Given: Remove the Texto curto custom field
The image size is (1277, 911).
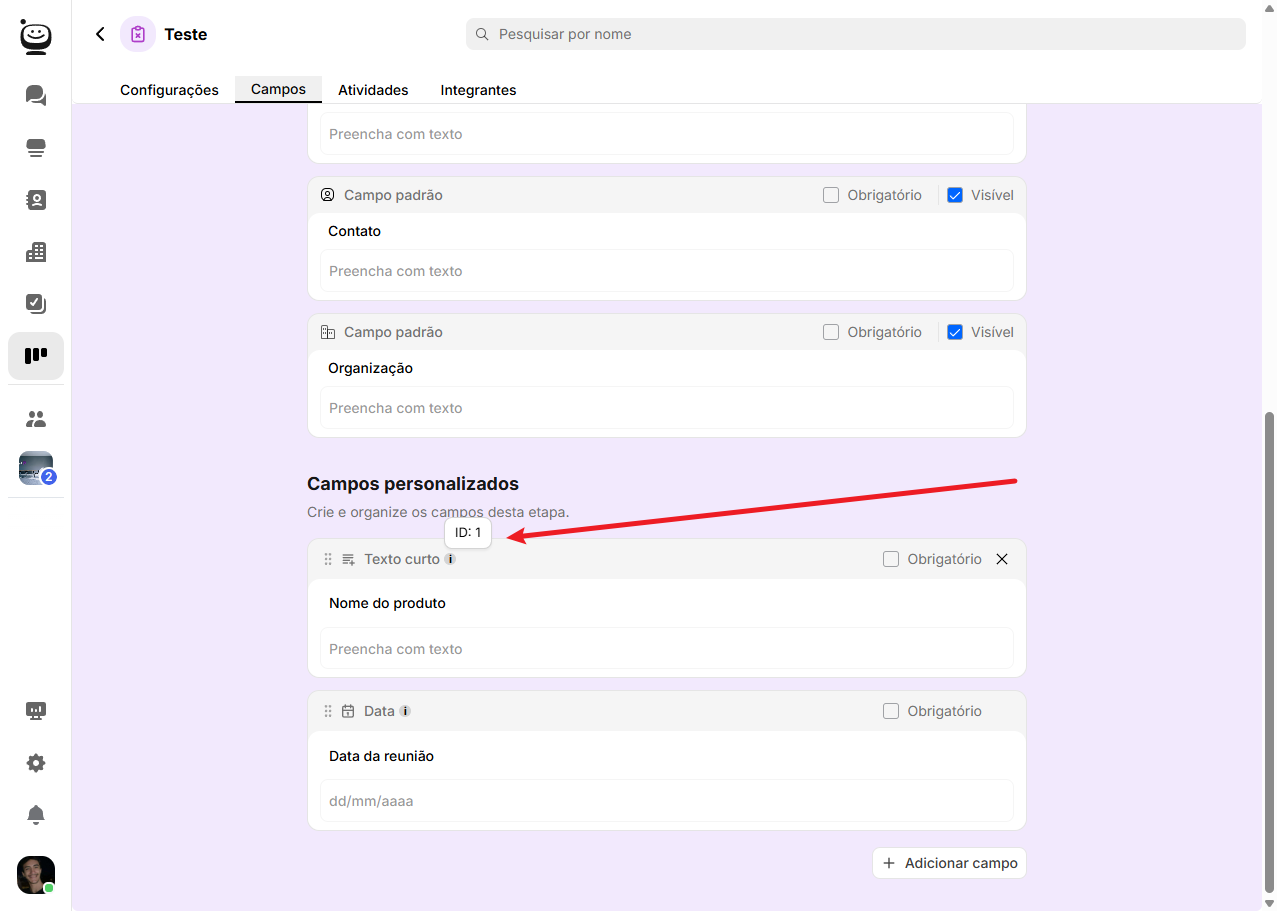Looking at the screenshot, I should point(1002,559).
